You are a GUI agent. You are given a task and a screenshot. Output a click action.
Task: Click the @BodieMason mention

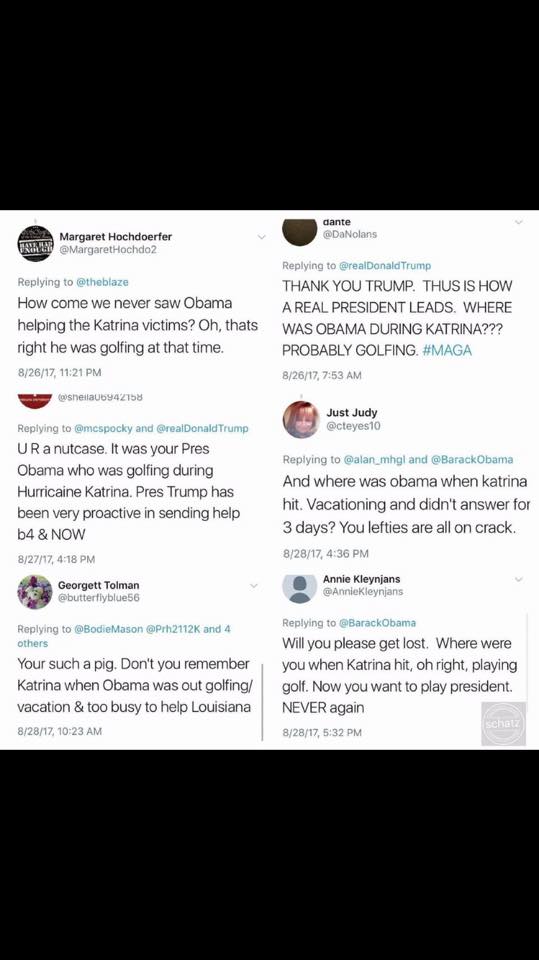[109, 629]
